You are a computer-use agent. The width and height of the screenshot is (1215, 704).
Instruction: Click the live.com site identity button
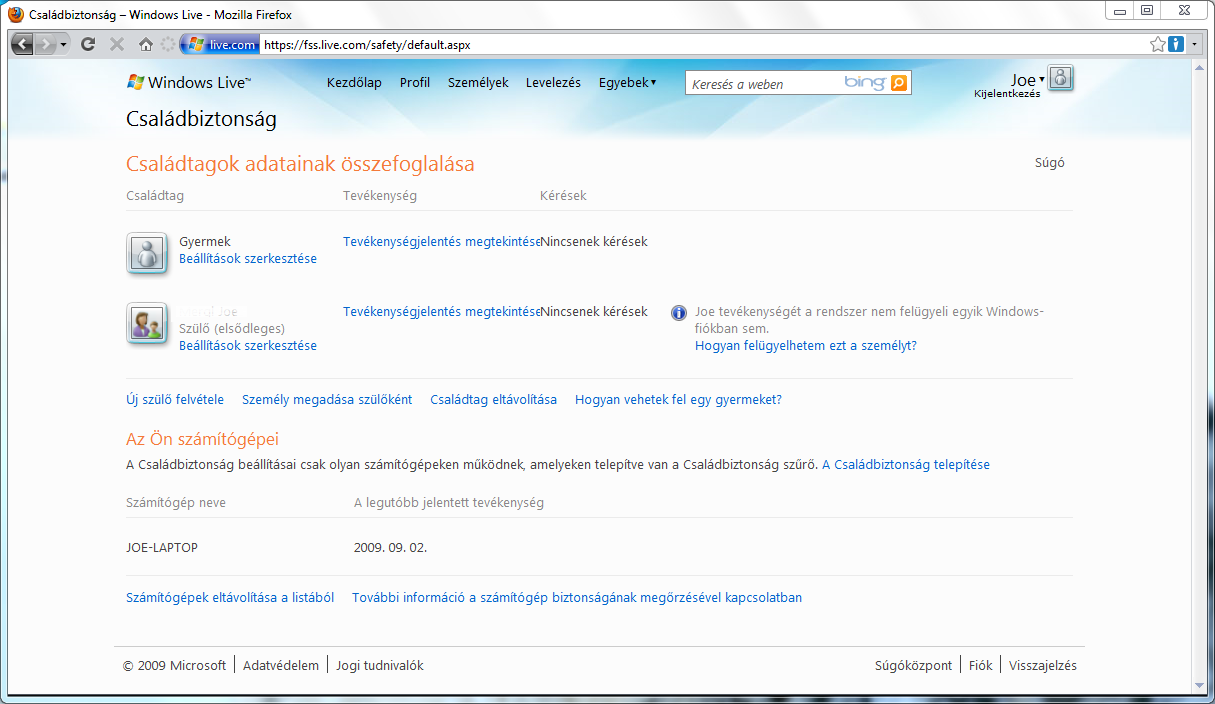pos(220,45)
